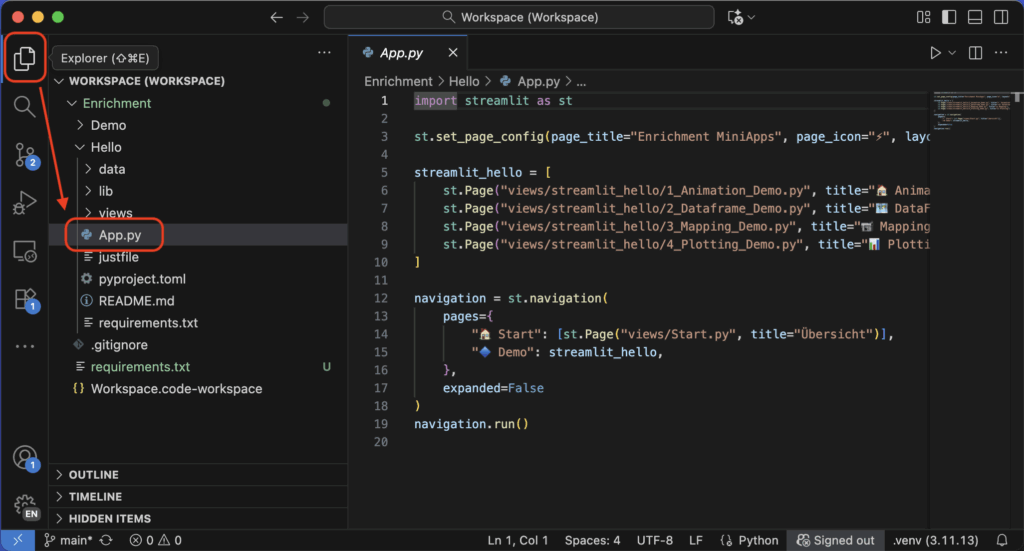Expand the Demo folder
Viewport: 1024px width, 551px height.
pyautogui.click(x=108, y=125)
